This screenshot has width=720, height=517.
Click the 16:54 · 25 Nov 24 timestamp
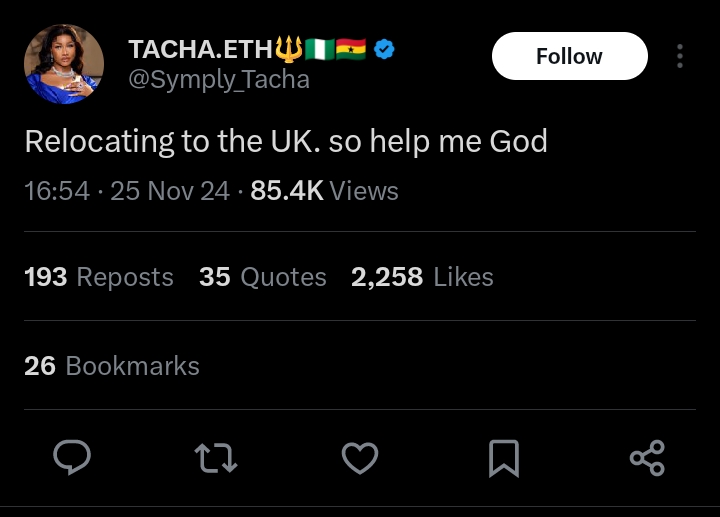pyautogui.click(x=127, y=191)
